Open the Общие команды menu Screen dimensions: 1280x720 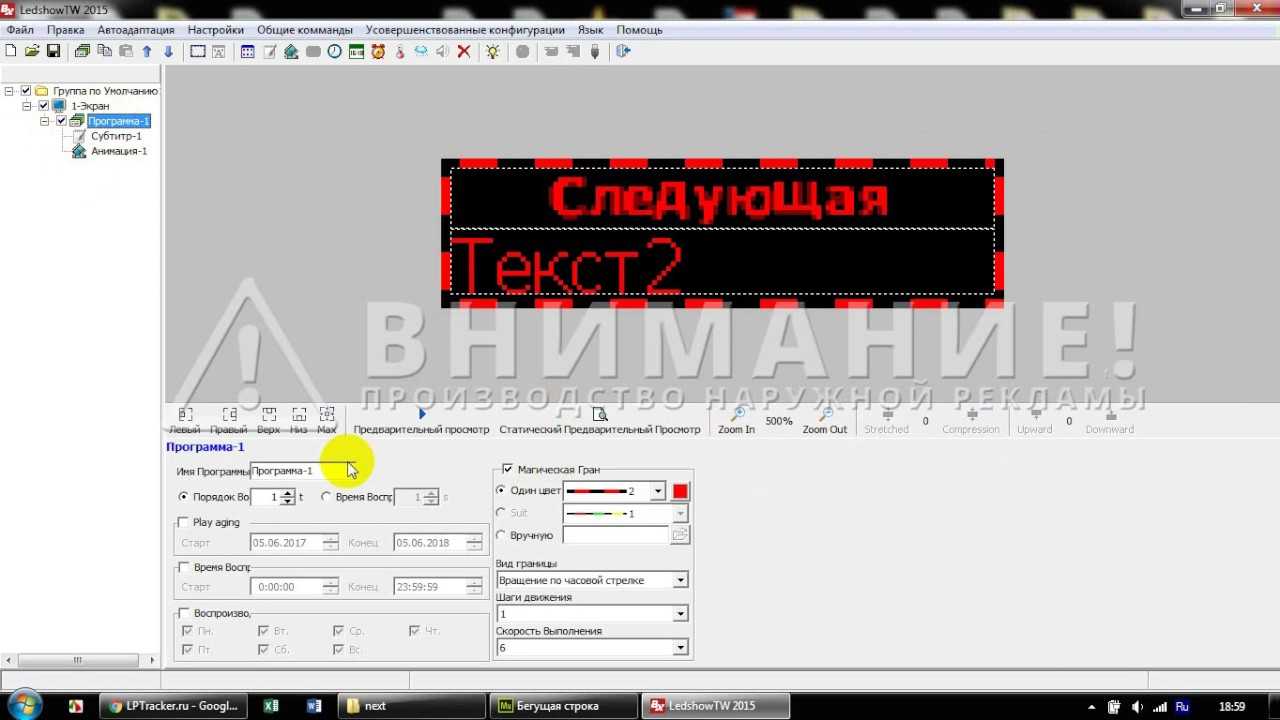coord(305,30)
